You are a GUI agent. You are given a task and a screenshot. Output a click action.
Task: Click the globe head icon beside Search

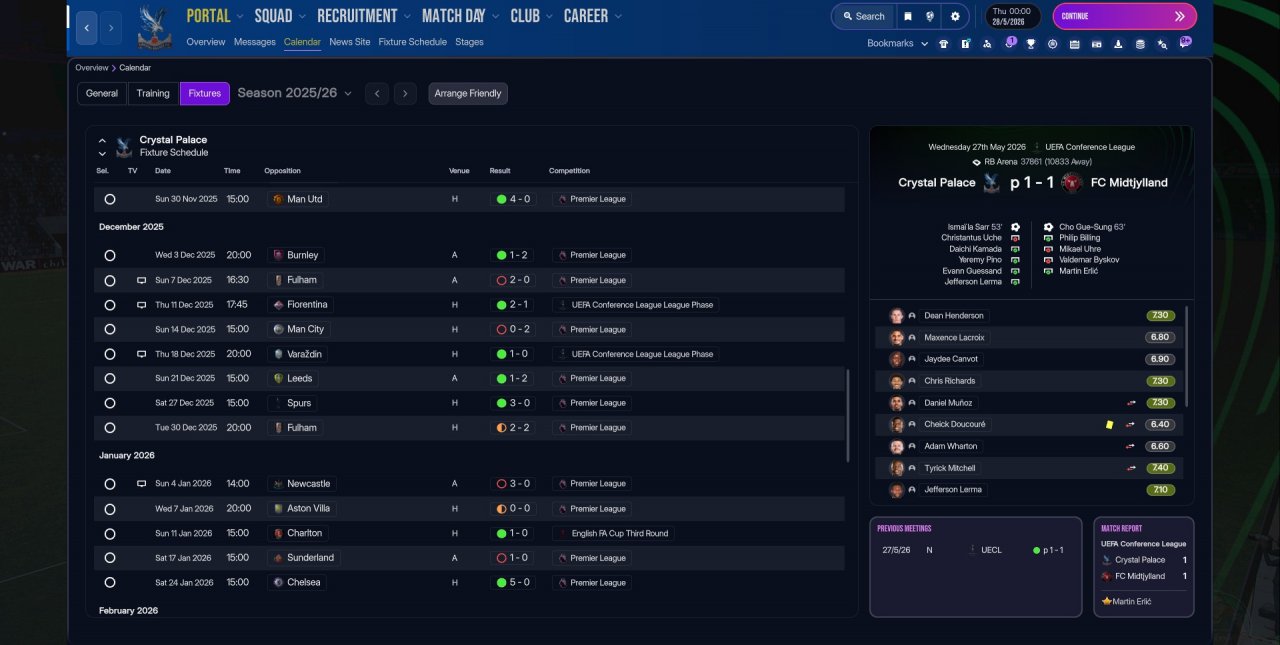pos(931,16)
